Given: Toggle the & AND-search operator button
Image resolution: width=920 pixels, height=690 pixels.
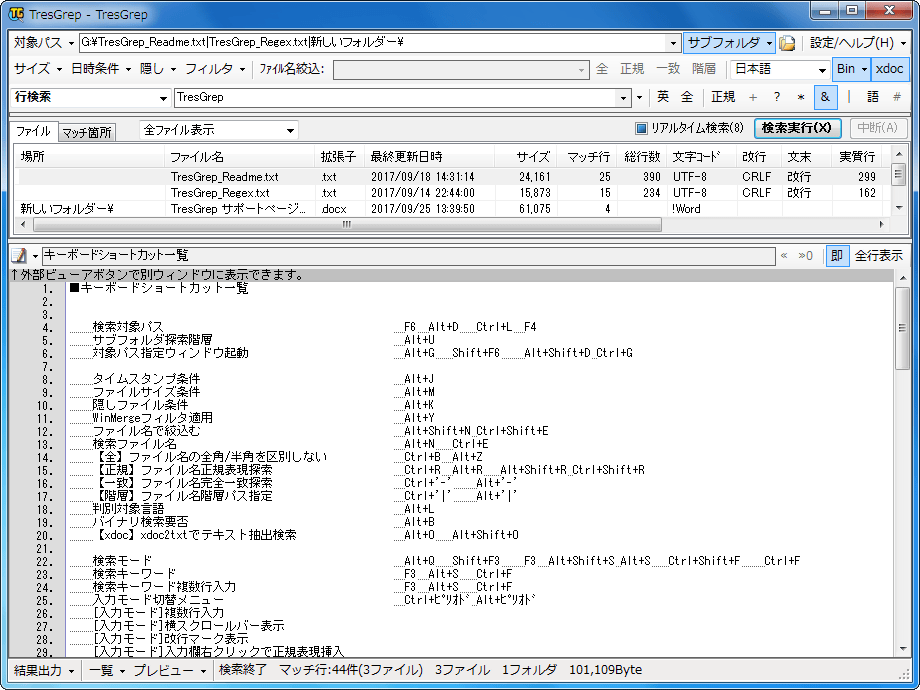Looking at the screenshot, I should point(824,97).
